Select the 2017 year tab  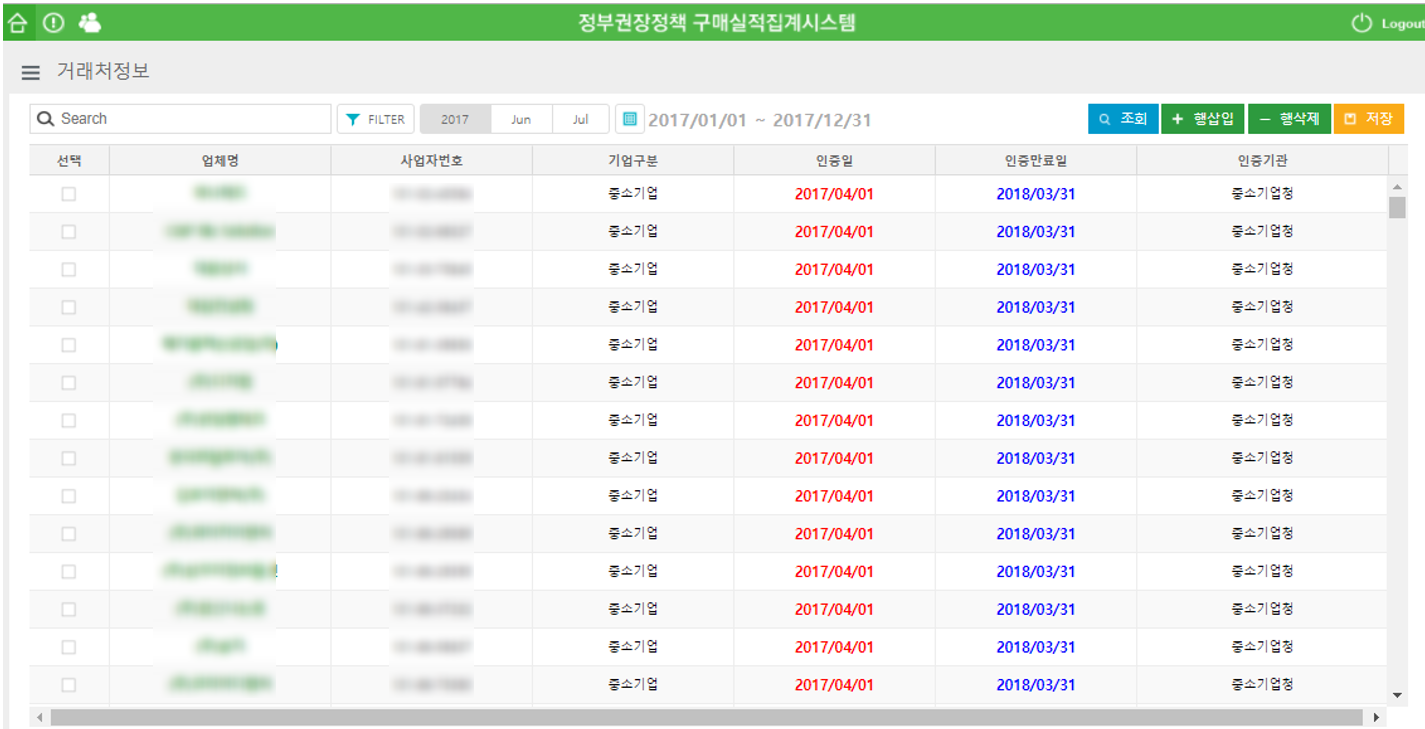[x=455, y=119]
